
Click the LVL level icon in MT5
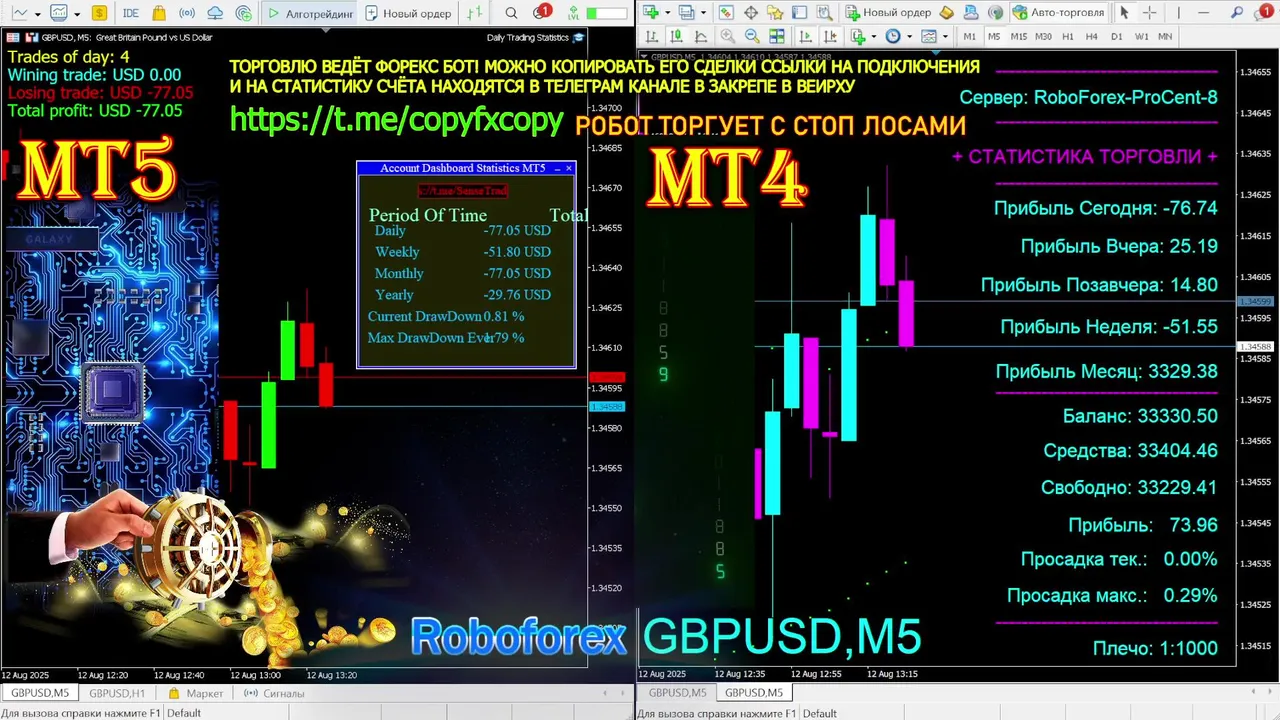[573, 13]
